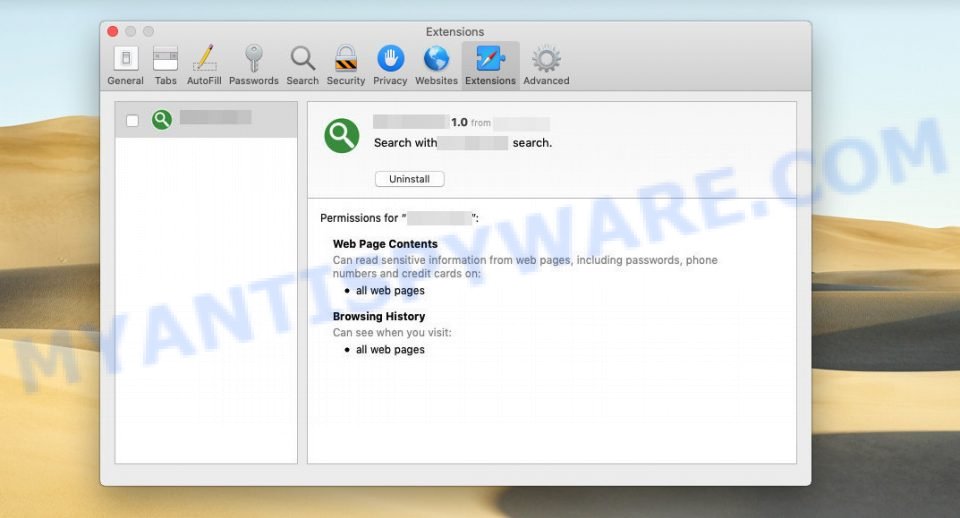Close the Extensions window
960x518 pixels.
pyautogui.click(x=113, y=31)
